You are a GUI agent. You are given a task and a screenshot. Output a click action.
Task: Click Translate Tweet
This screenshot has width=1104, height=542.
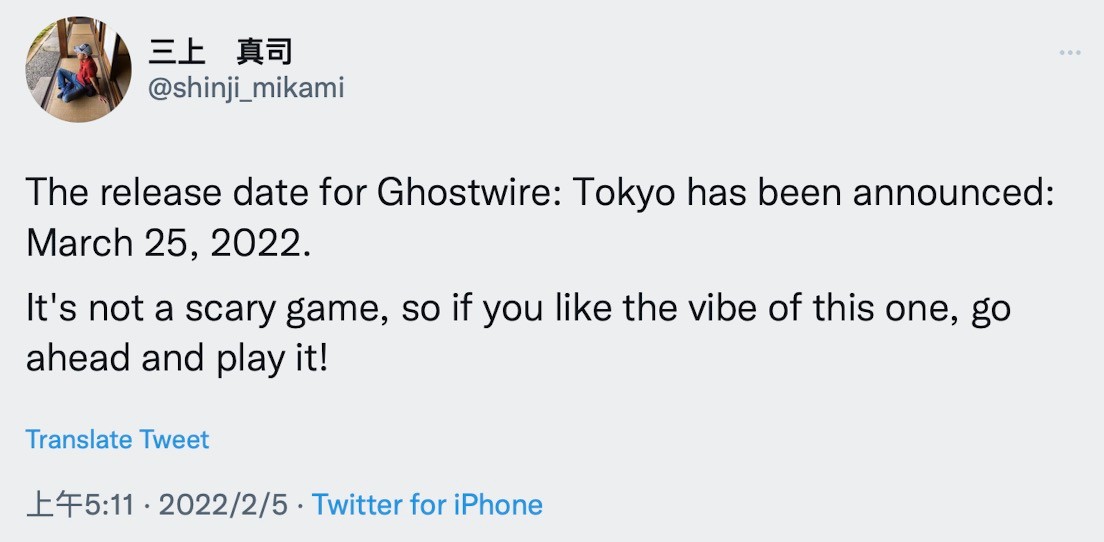[x=117, y=439]
